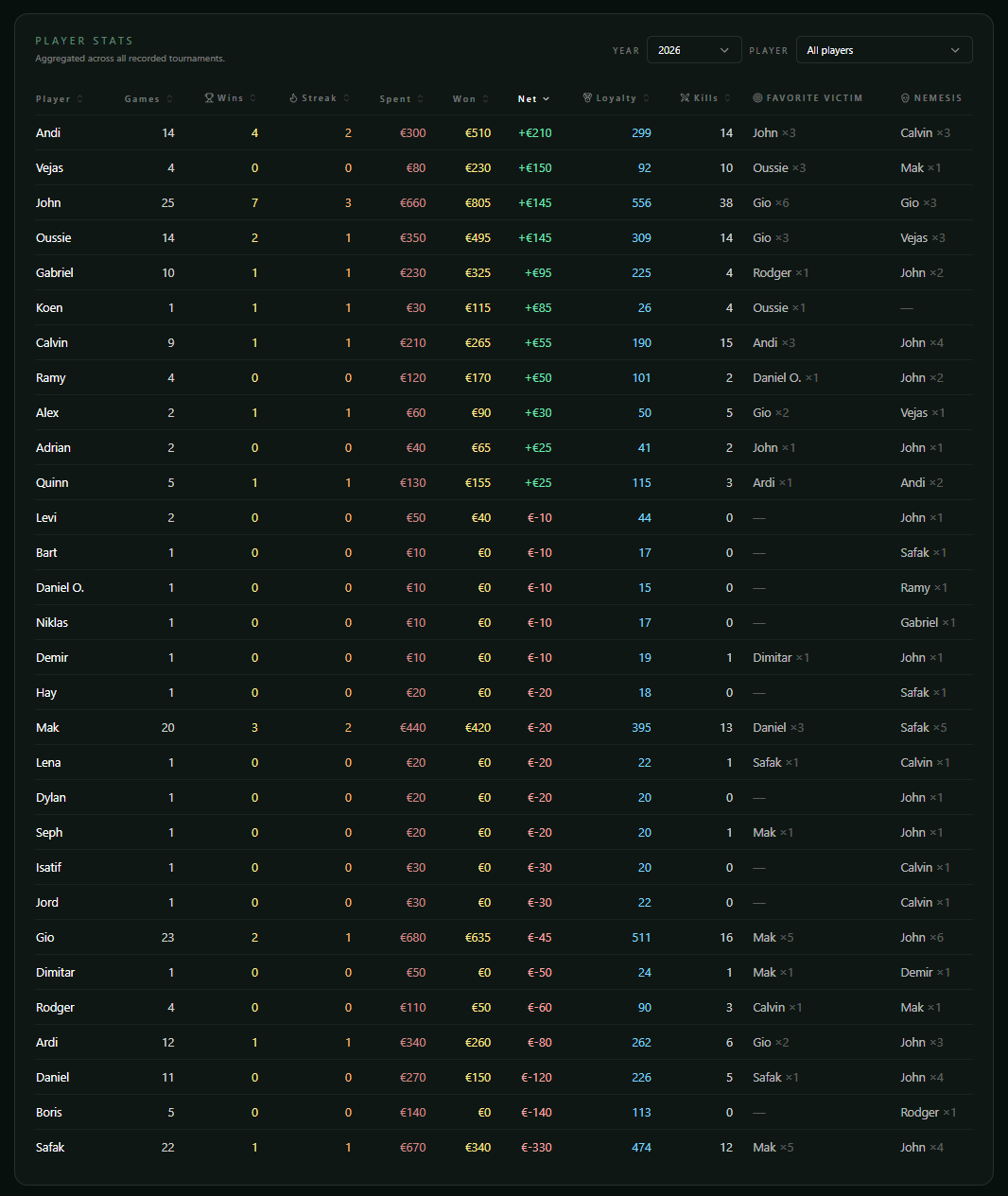
Task: Sort table by Spent column
Action: click(402, 98)
